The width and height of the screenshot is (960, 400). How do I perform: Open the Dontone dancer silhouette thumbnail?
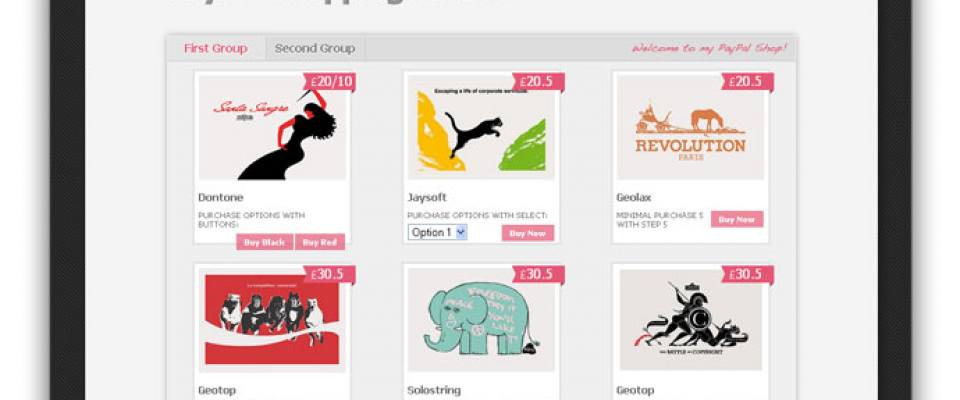coord(272,127)
